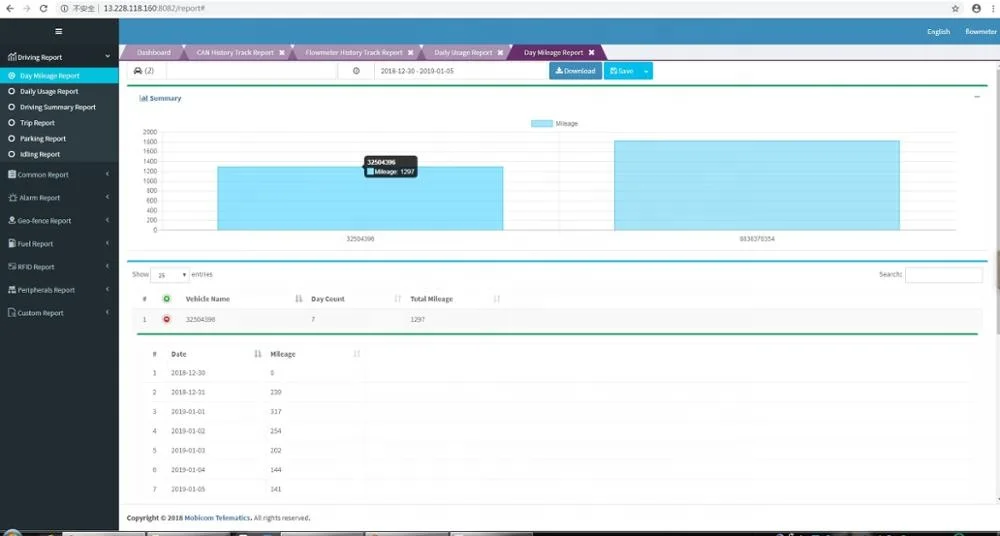Screen dimensions: 1000x536
Task: Click the Save button
Action: [x=622, y=71]
